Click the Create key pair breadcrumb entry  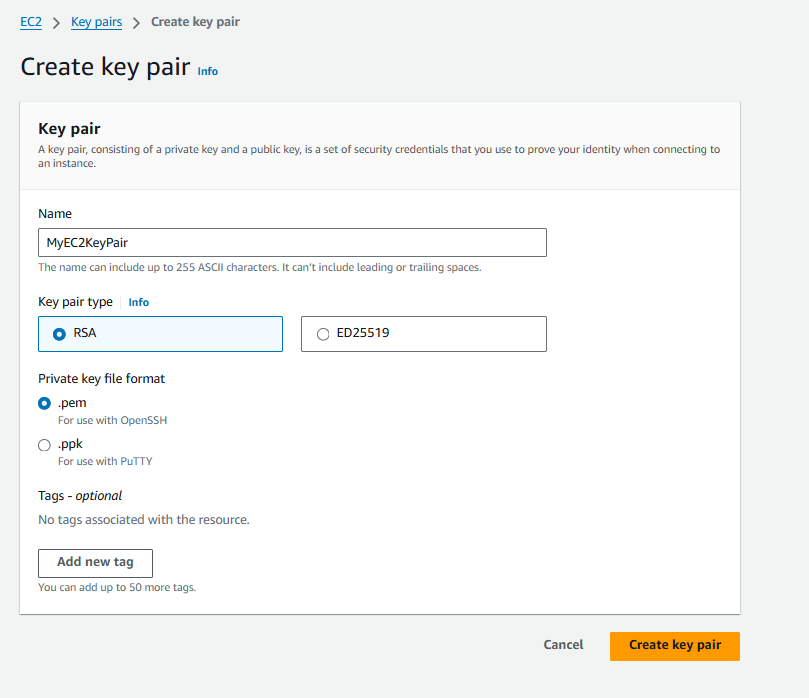(x=195, y=21)
